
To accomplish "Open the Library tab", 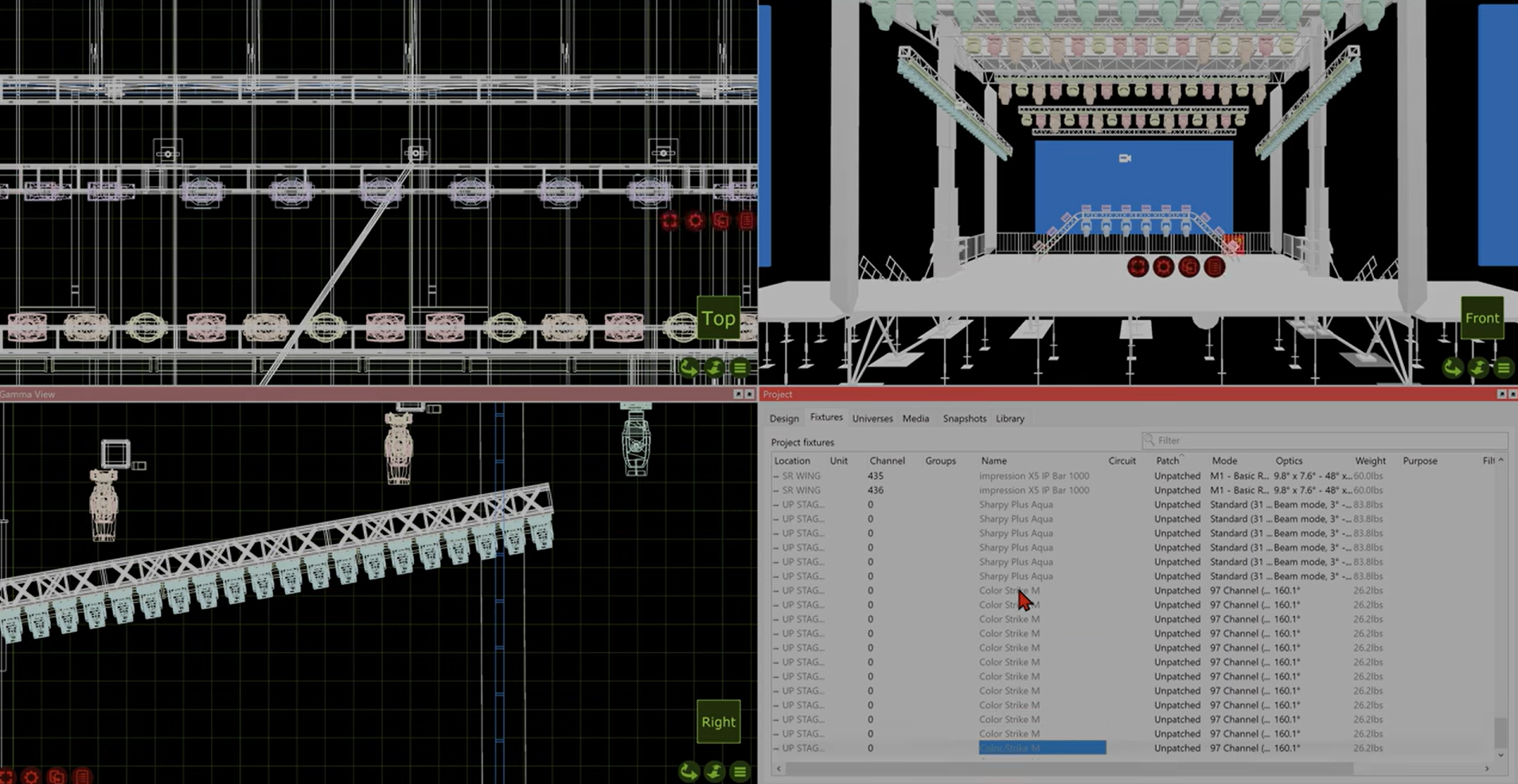I will (x=1009, y=419).
